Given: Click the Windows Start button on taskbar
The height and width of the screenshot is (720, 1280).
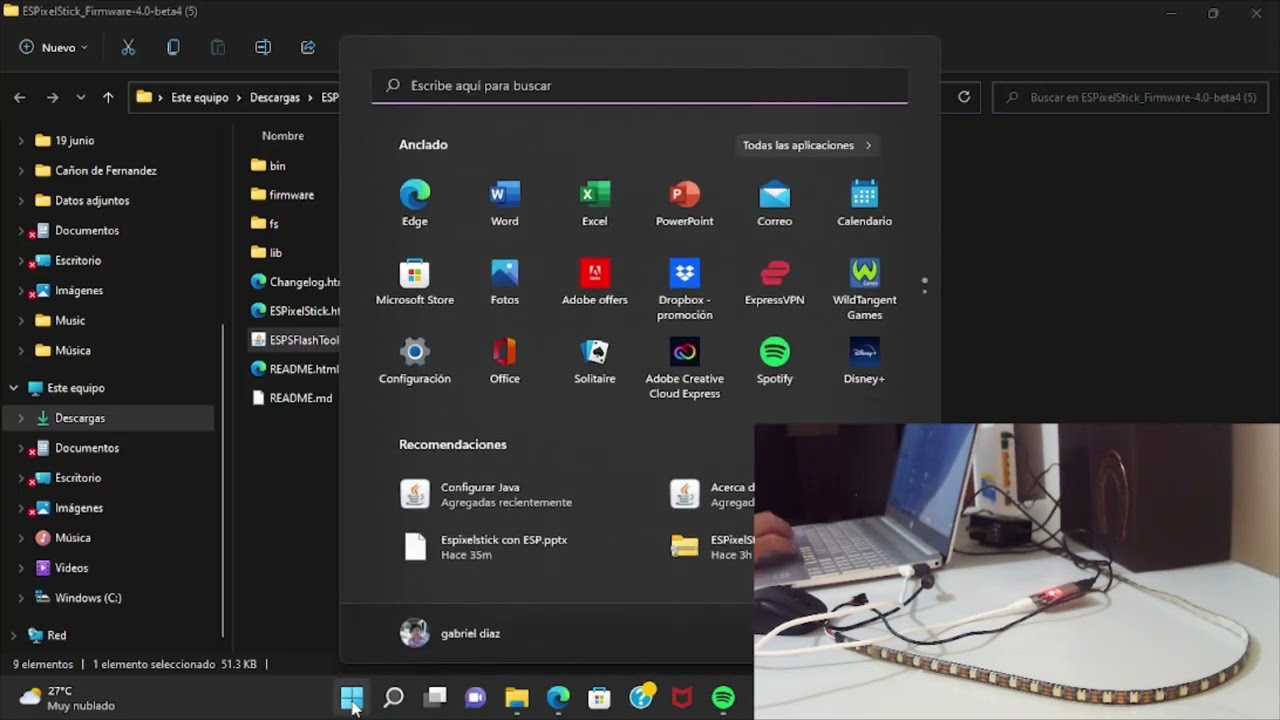Looking at the screenshot, I should (352, 698).
